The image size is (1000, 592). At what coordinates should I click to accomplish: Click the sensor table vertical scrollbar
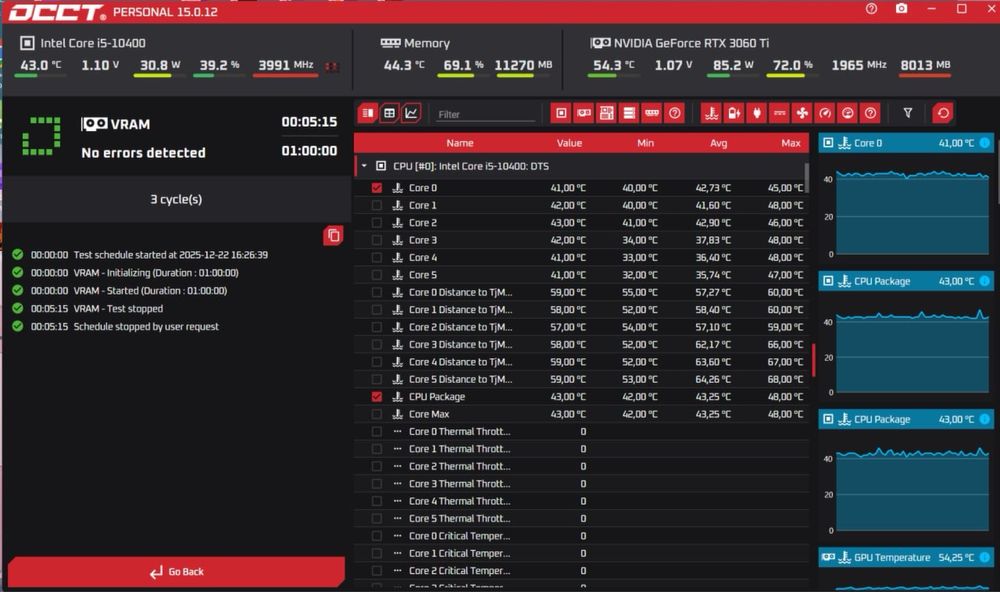coord(806,178)
